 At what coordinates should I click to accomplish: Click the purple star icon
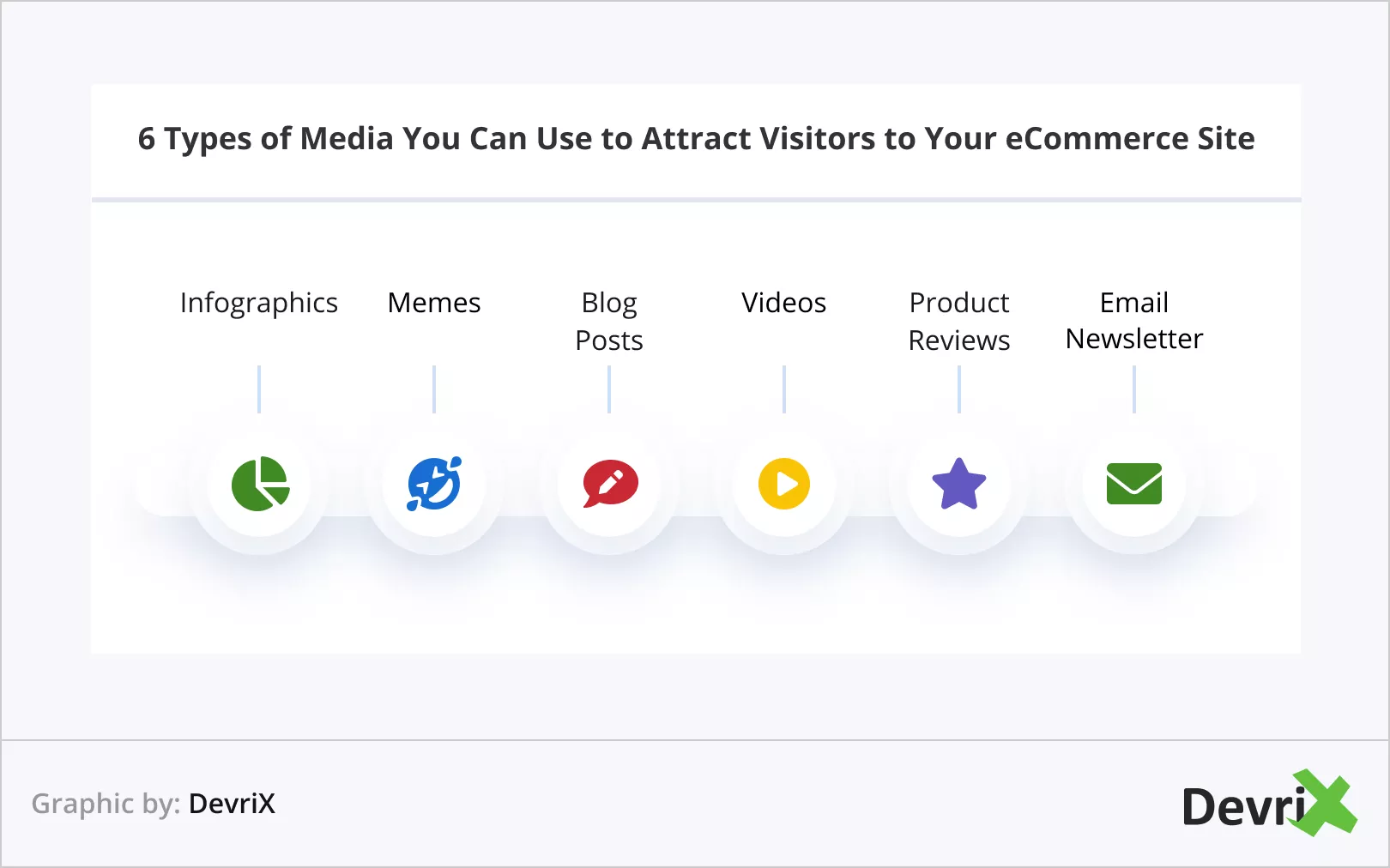[x=958, y=484]
